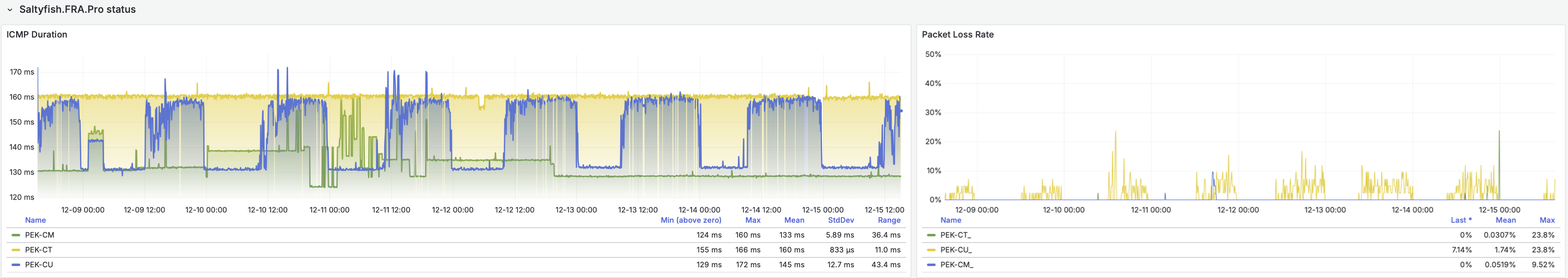This screenshot has height=278, width=1568.
Task: Open the ICMP Duration panel title menu
Action: click(37, 35)
